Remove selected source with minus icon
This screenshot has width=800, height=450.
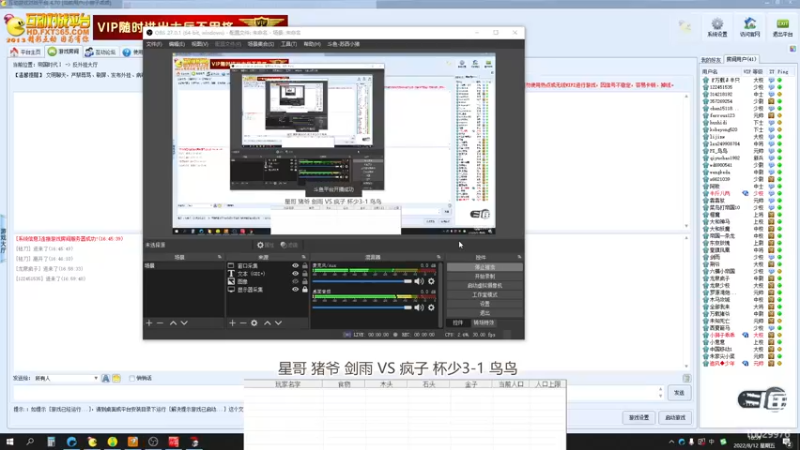pos(243,323)
